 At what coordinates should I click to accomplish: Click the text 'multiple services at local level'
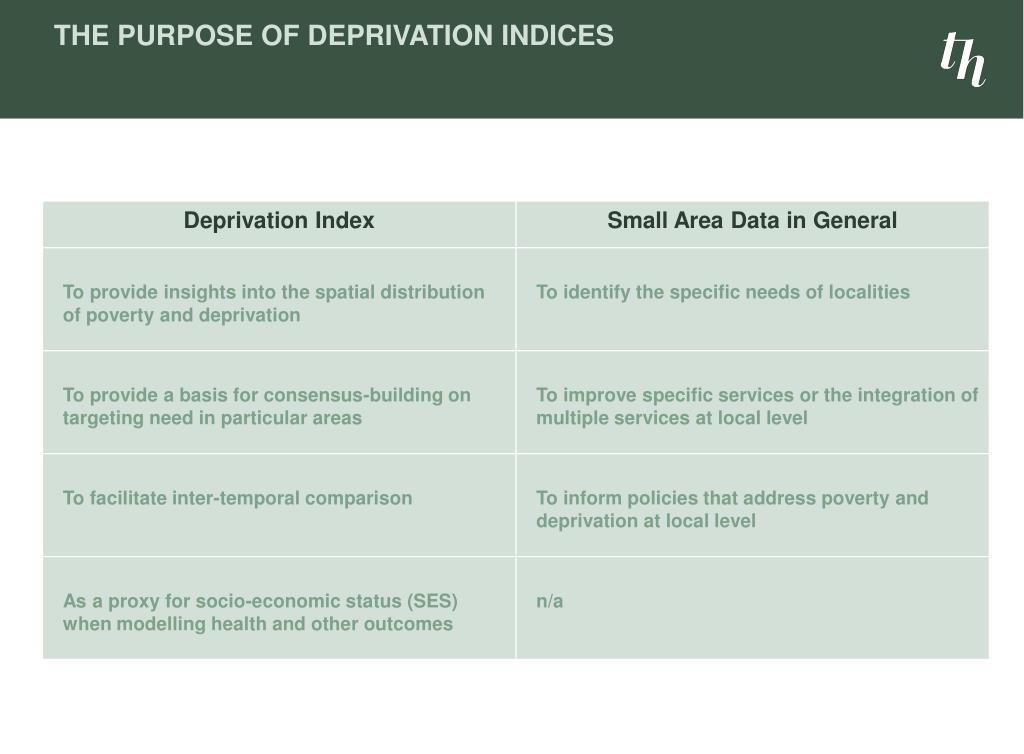coord(671,418)
